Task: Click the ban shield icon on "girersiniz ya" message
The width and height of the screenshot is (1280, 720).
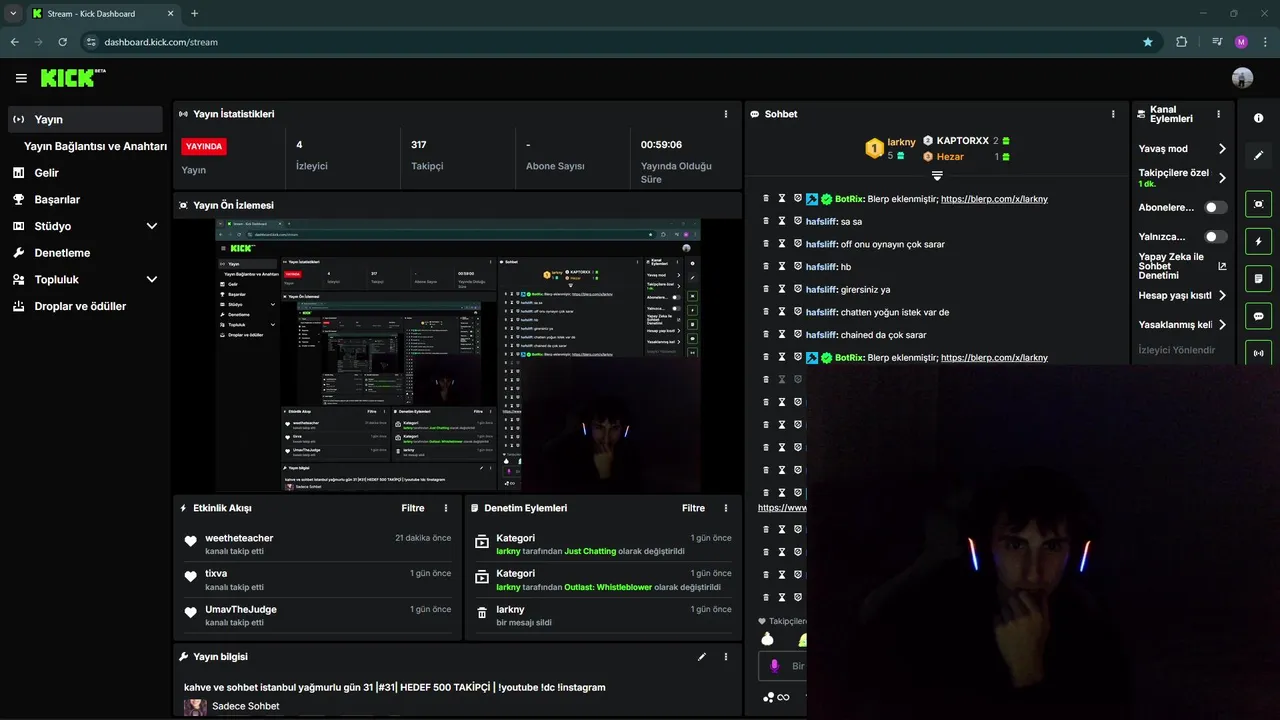Action: click(797, 289)
